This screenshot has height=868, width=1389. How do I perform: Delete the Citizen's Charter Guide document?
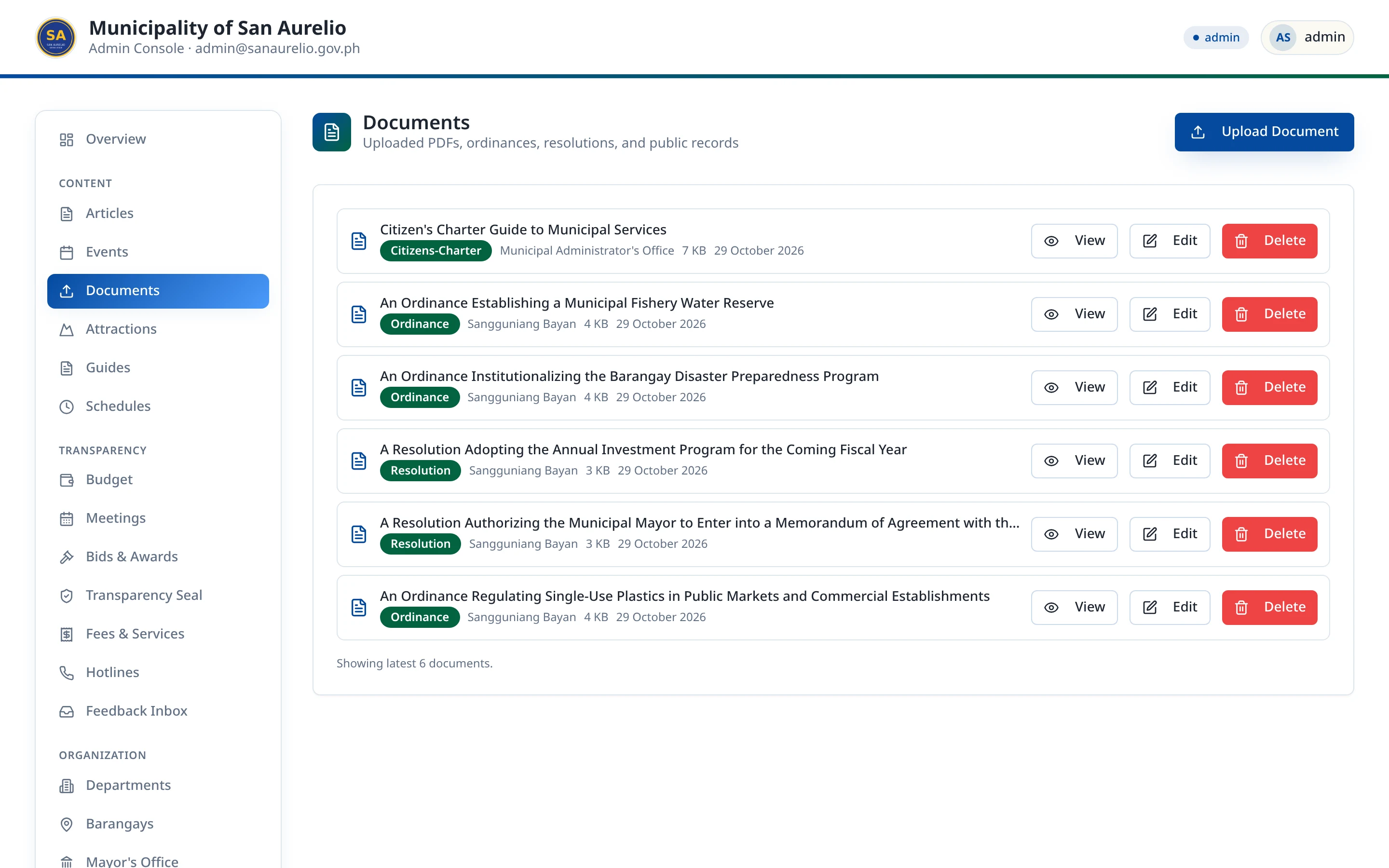coord(1269,241)
